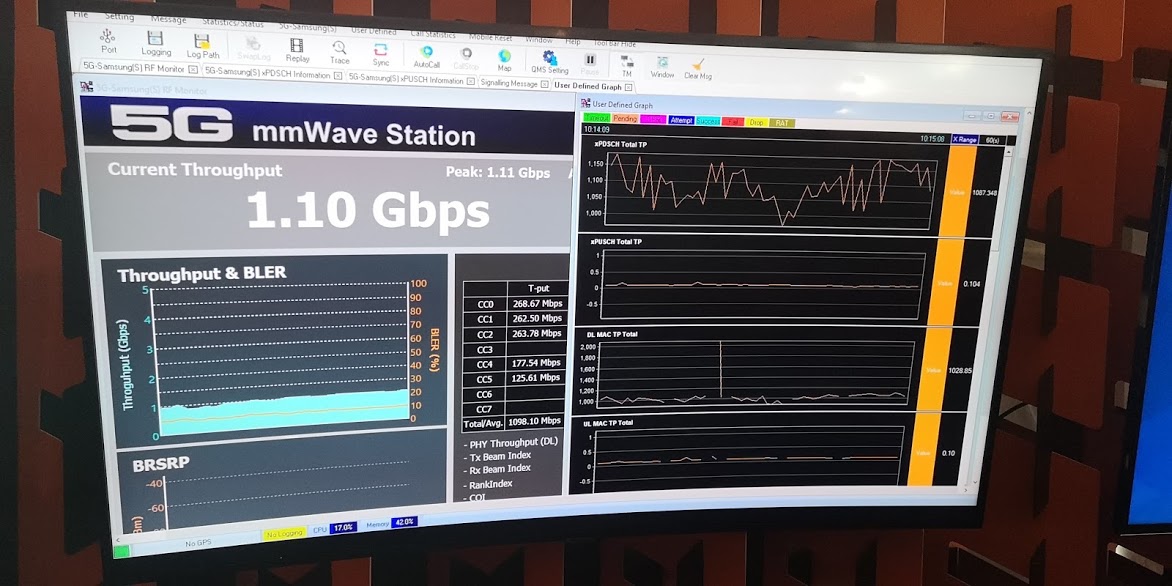
Task: Click the orange Value bar for UL MAC TP Total
Action: coord(925,451)
